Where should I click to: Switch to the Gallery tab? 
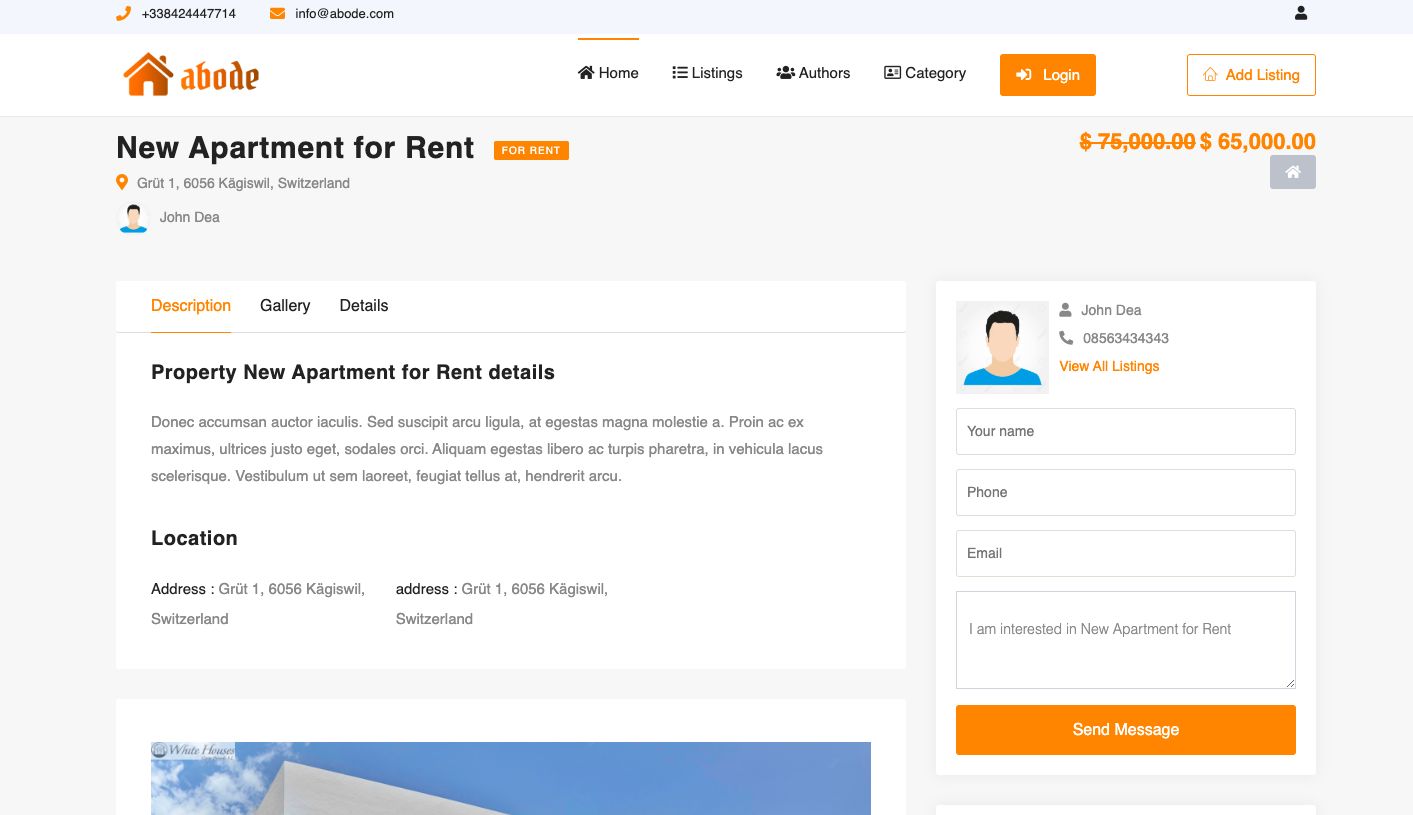click(285, 306)
